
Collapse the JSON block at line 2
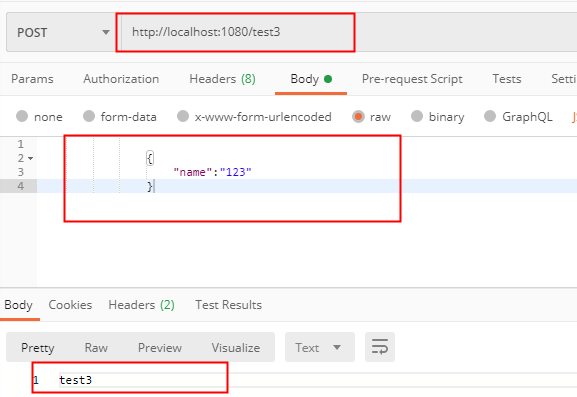31,158
